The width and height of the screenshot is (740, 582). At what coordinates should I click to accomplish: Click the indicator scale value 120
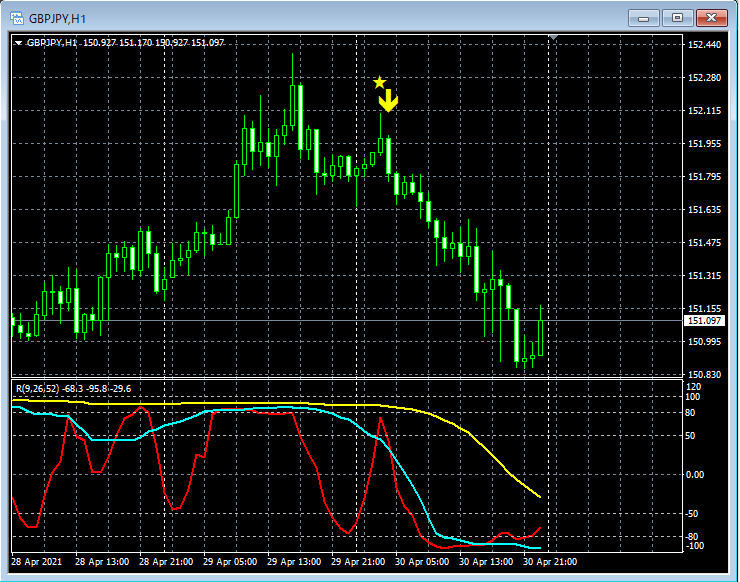point(693,387)
